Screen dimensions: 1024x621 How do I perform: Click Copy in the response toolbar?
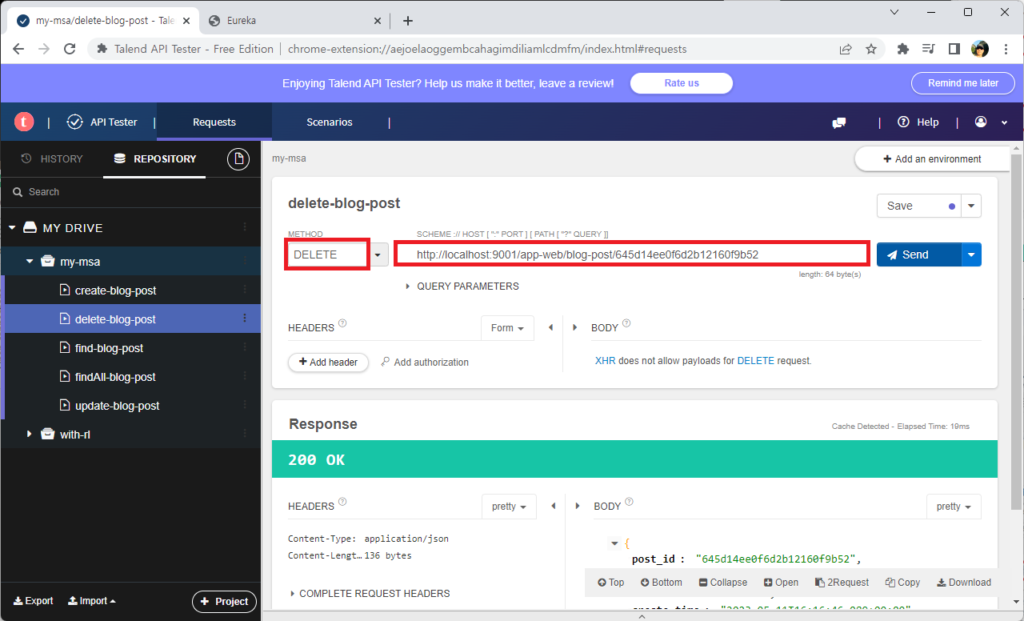click(903, 582)
